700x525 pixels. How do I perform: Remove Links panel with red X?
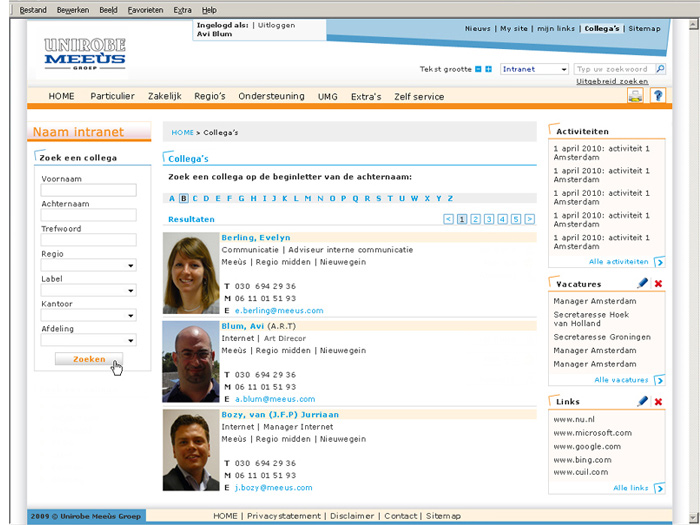[x=658, y=401]
